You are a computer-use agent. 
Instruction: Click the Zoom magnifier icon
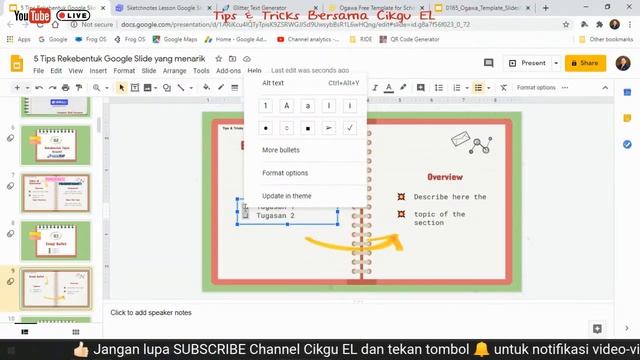(96, 88)
